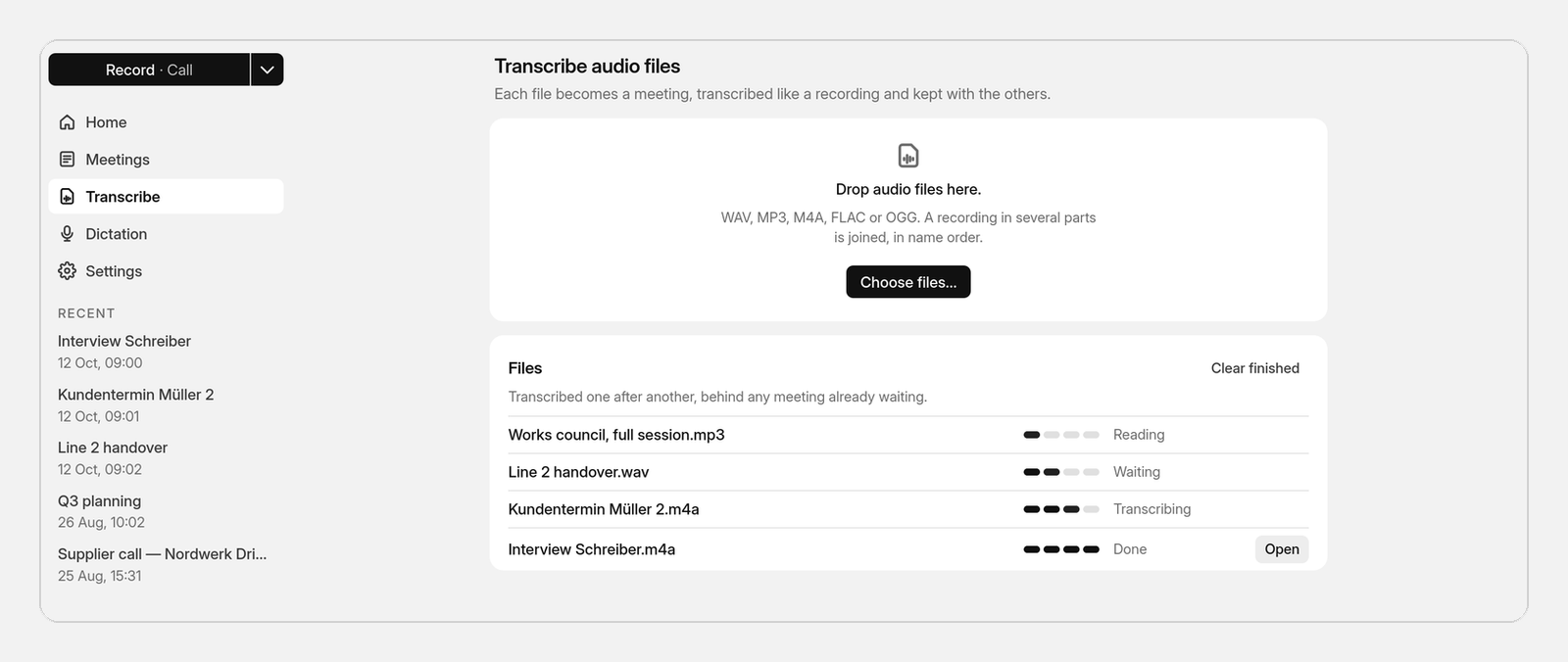
Task: Click the Transcribe file-audio icon in sidebar
Action: coord(67,197)
